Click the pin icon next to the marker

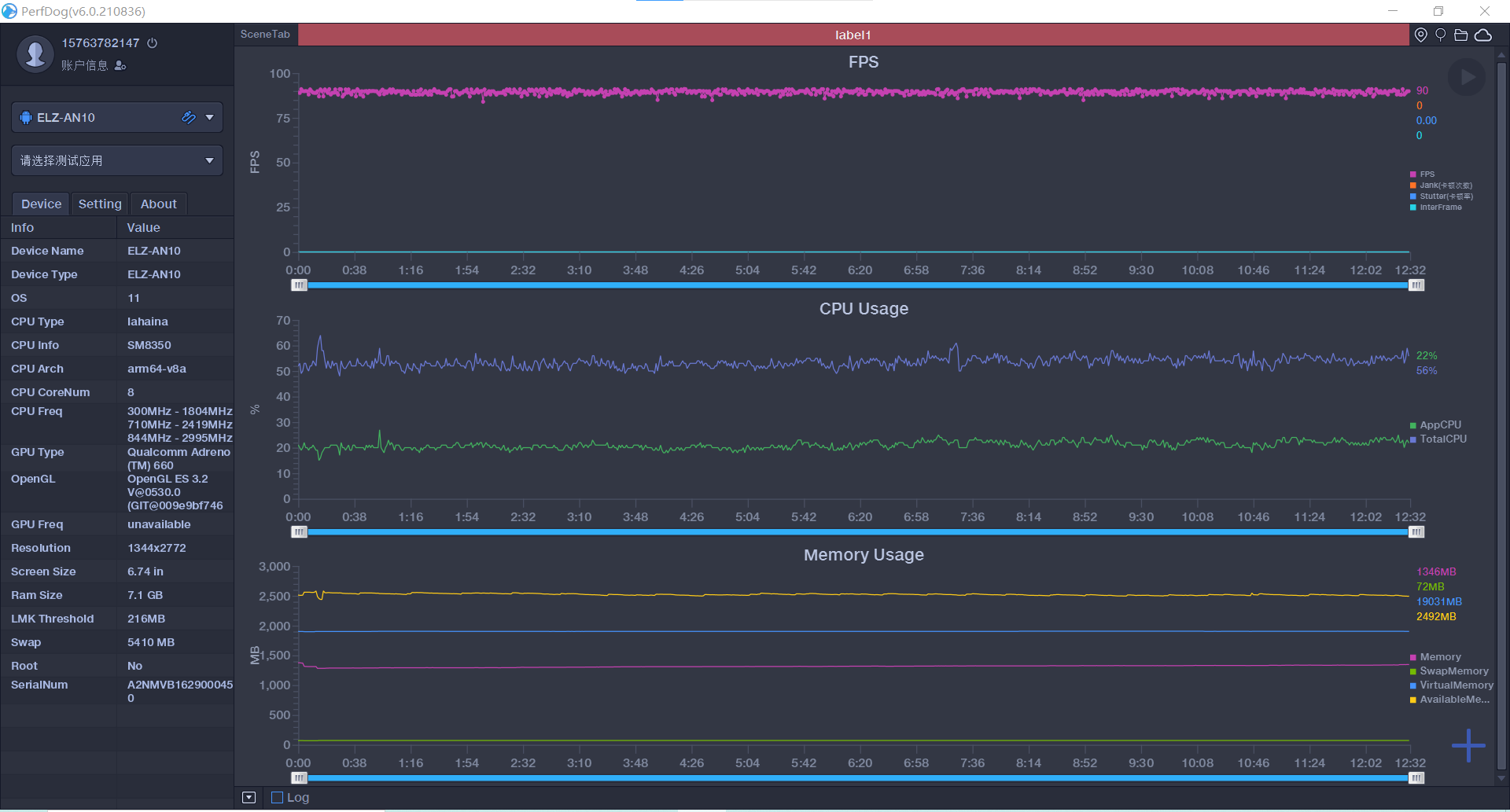click(x=1440, y=35)
